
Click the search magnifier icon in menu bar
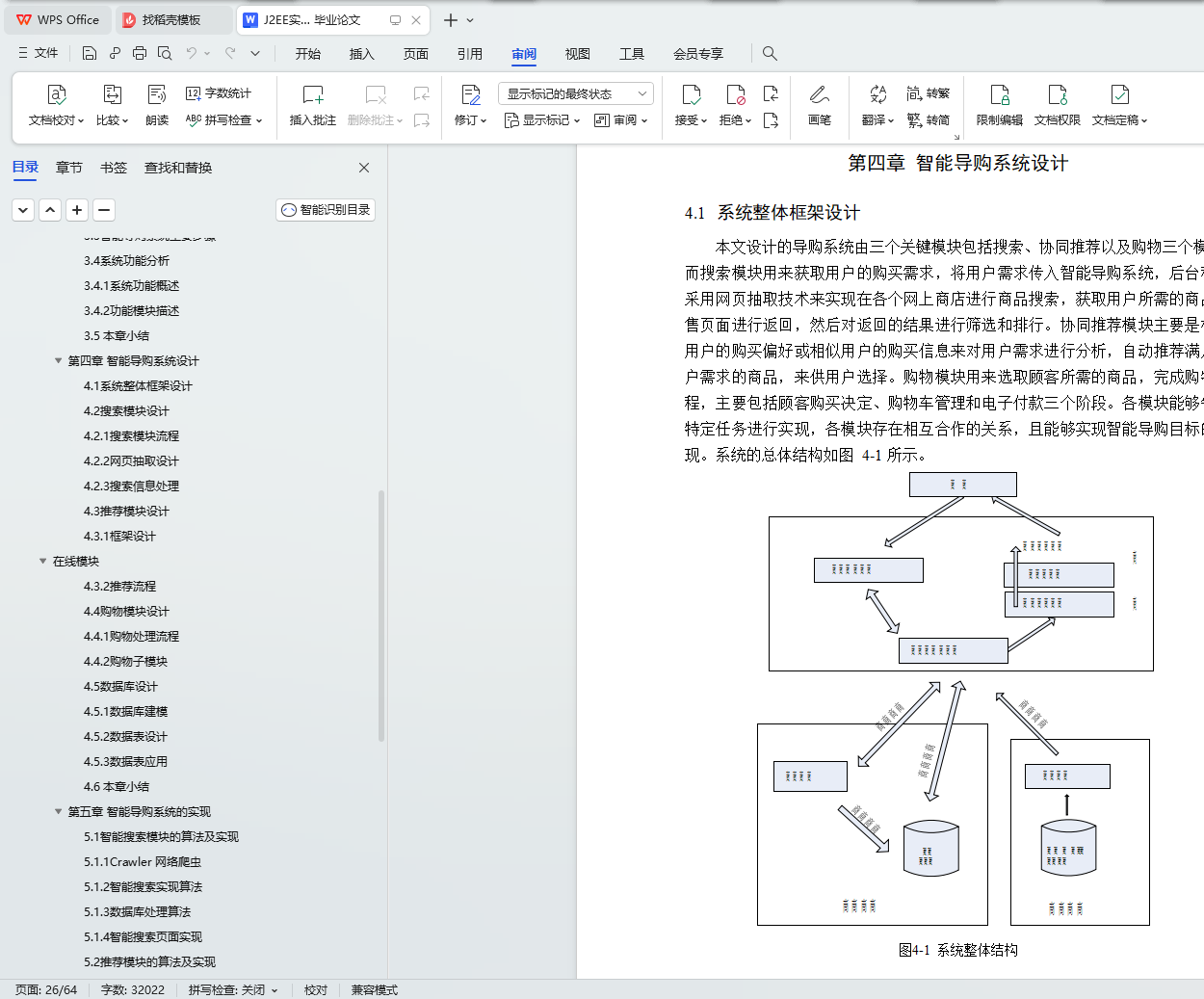point(770,53)
